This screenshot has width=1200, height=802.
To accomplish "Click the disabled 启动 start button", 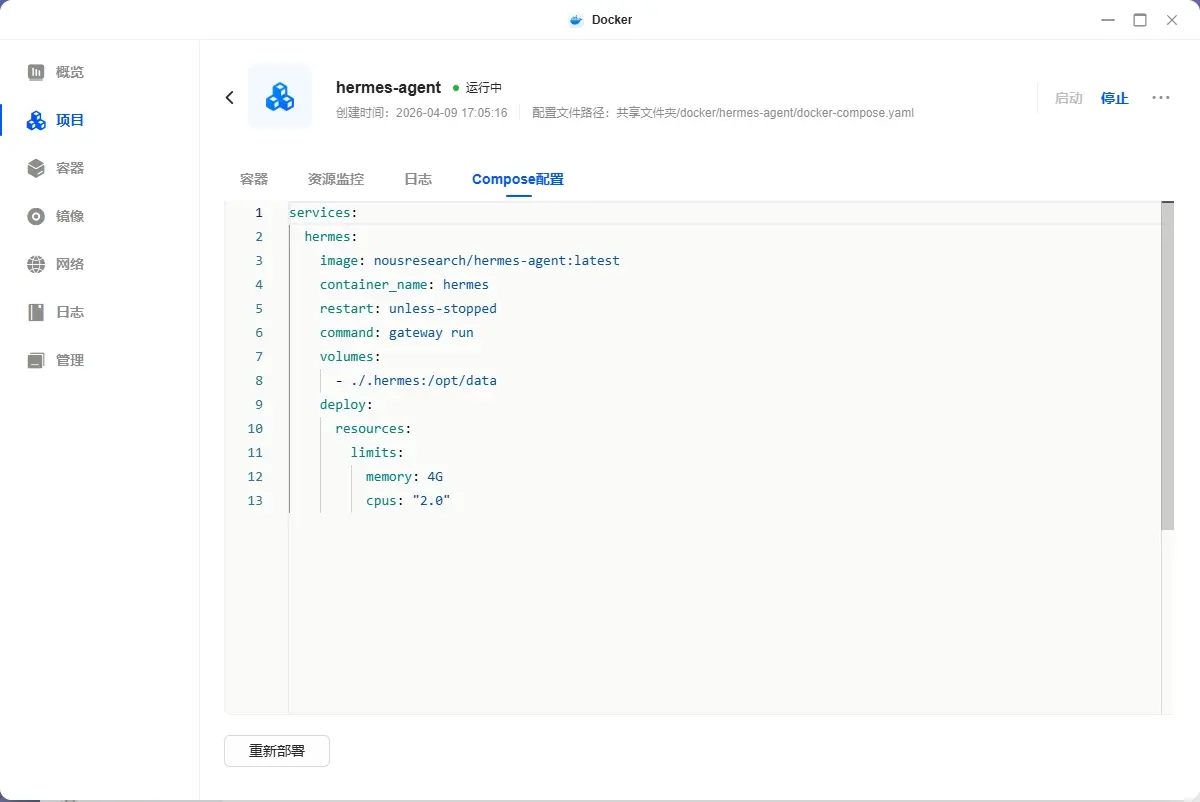I will click(1068, 98).
